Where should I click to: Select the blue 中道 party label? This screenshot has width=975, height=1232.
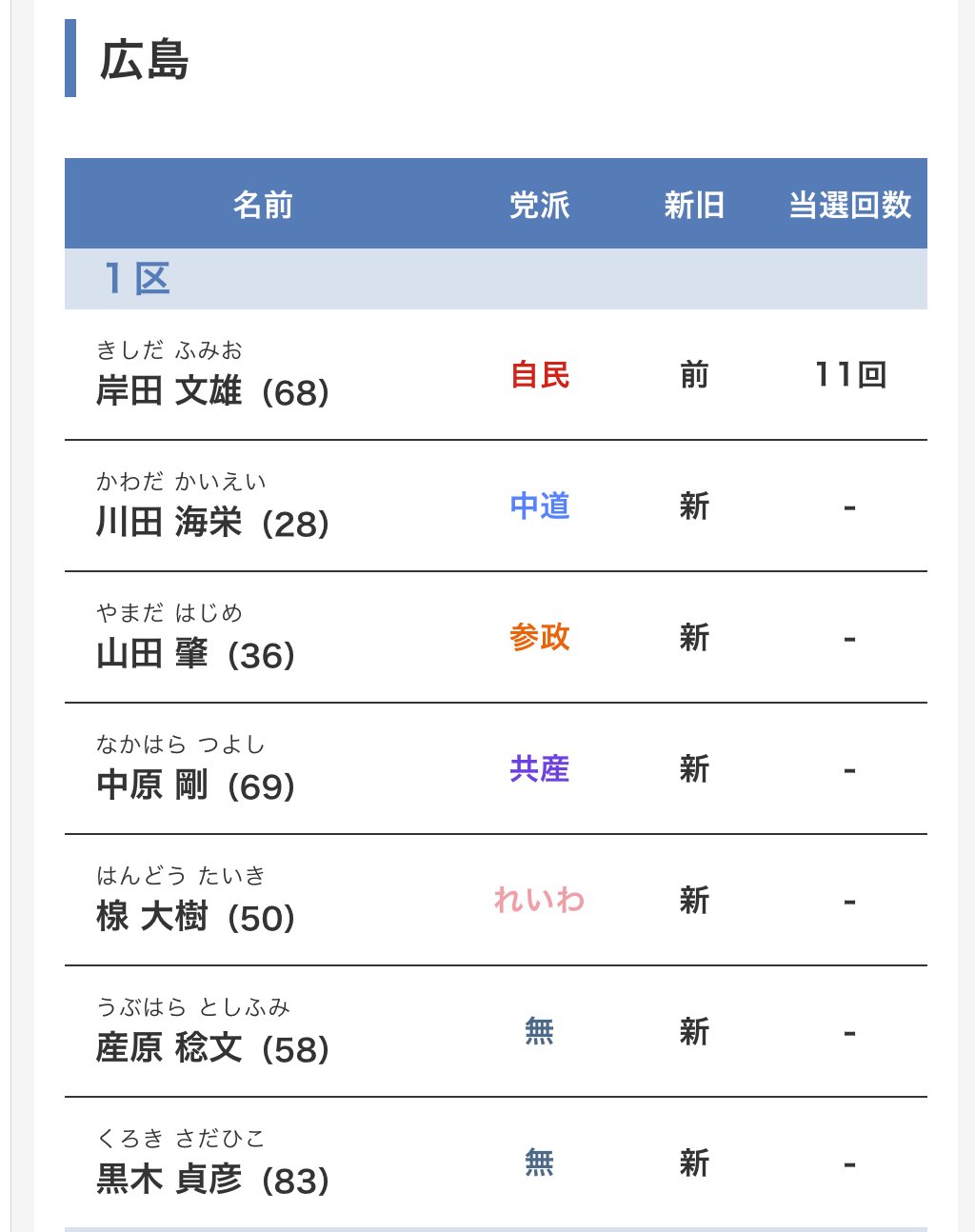540,507
